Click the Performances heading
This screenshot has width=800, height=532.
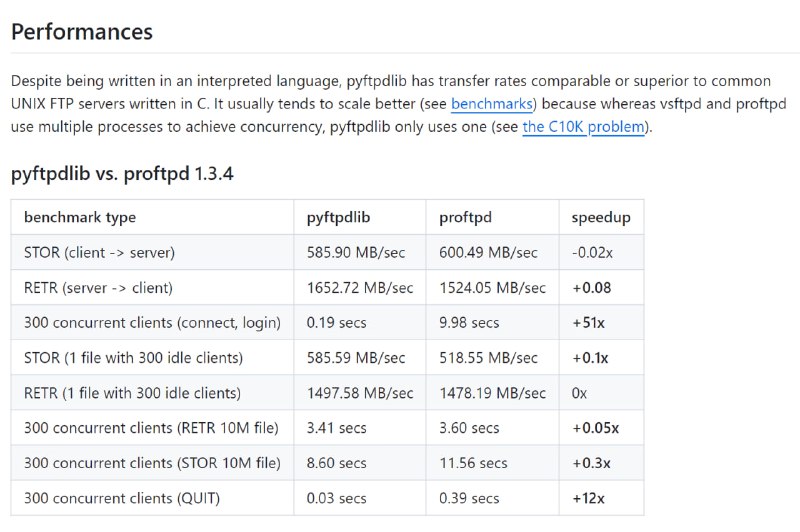[82, 32]
